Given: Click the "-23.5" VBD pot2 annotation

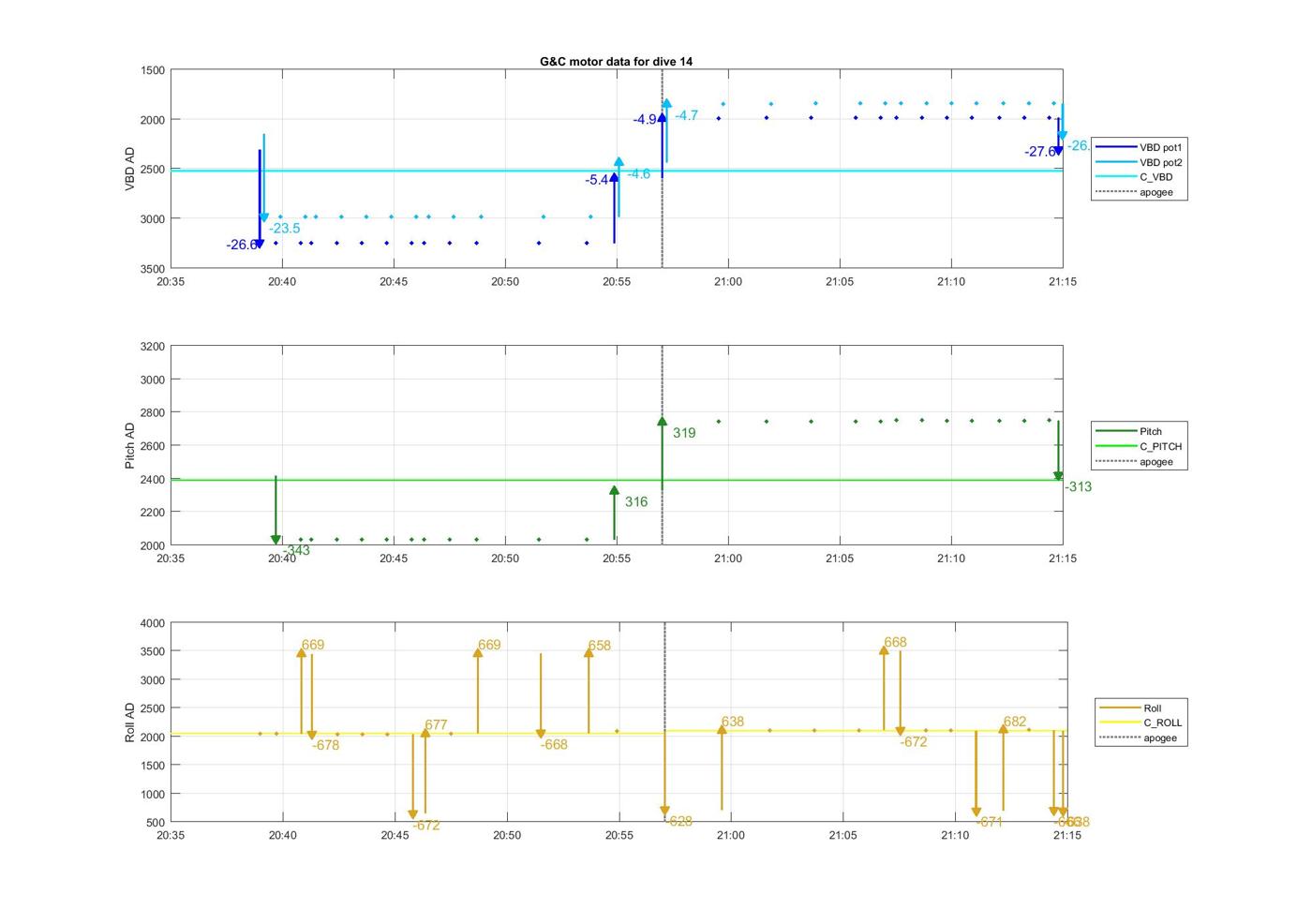Looking at the screenshot, I should click(285, 229).
